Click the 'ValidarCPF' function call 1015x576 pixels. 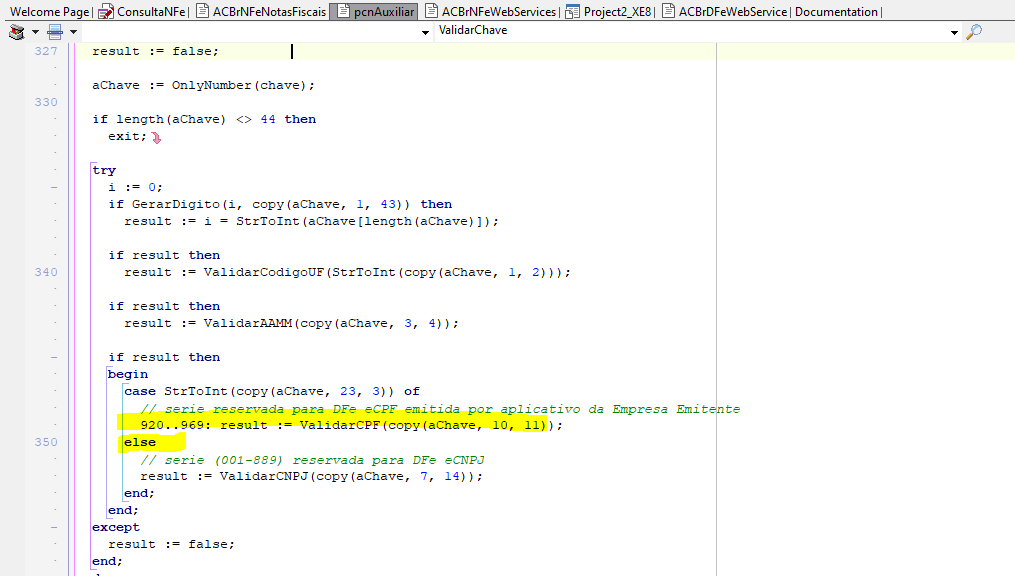(x=340, y=425)
